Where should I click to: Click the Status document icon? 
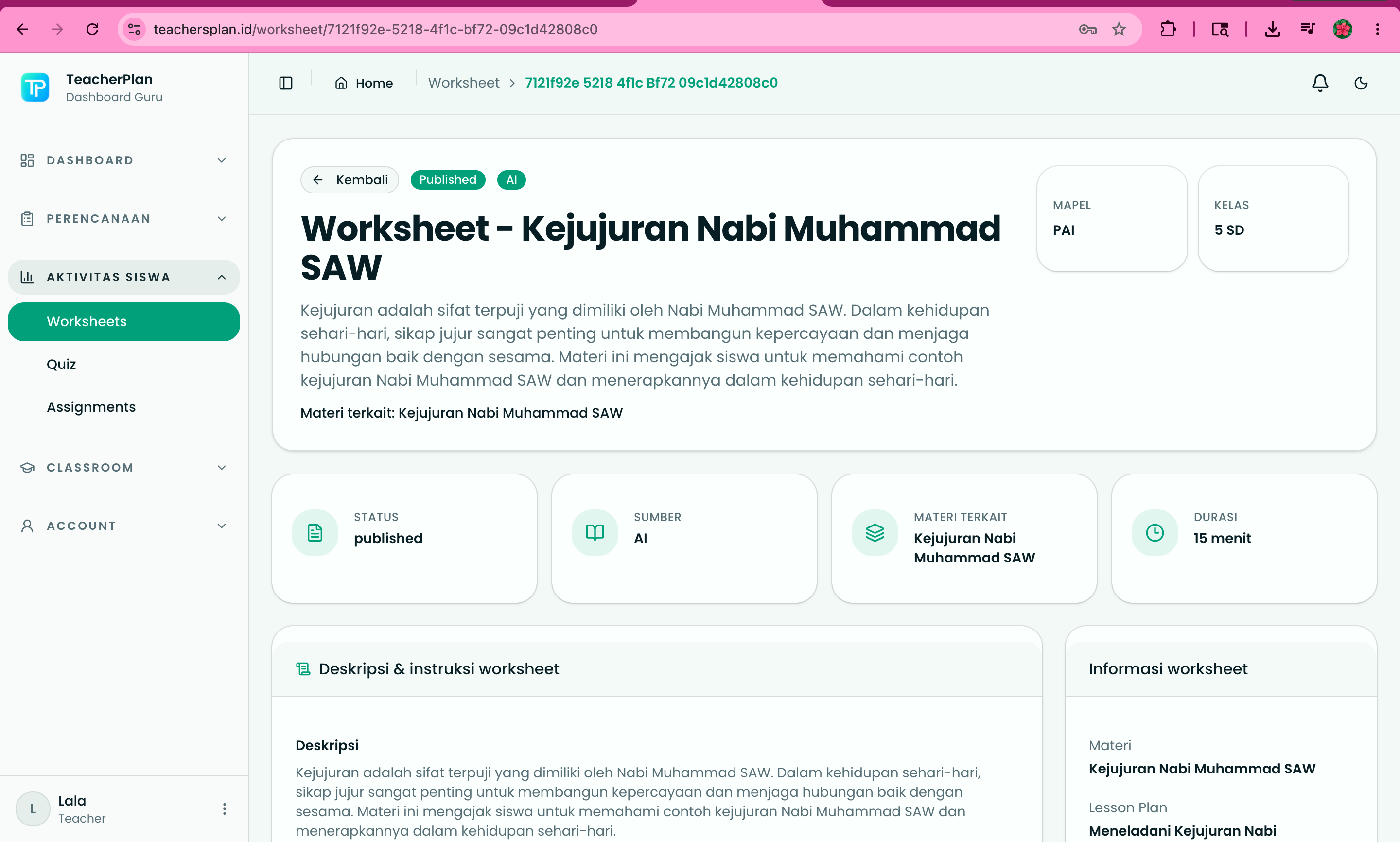click(x=315, y=532)
